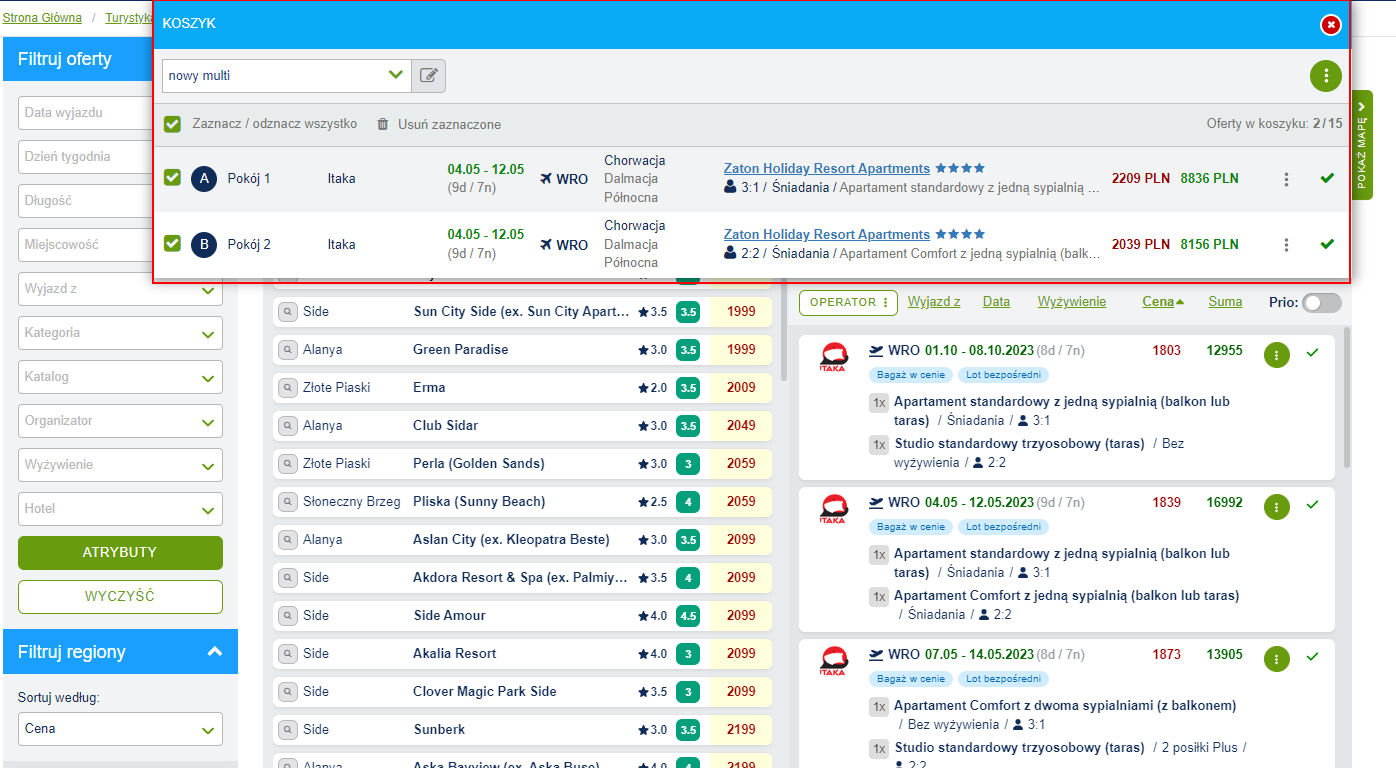Open three-dot menu for Pokój 2 row
Image resolution: width=1396 pixels, height=768 pixels.
point(1286,245)
